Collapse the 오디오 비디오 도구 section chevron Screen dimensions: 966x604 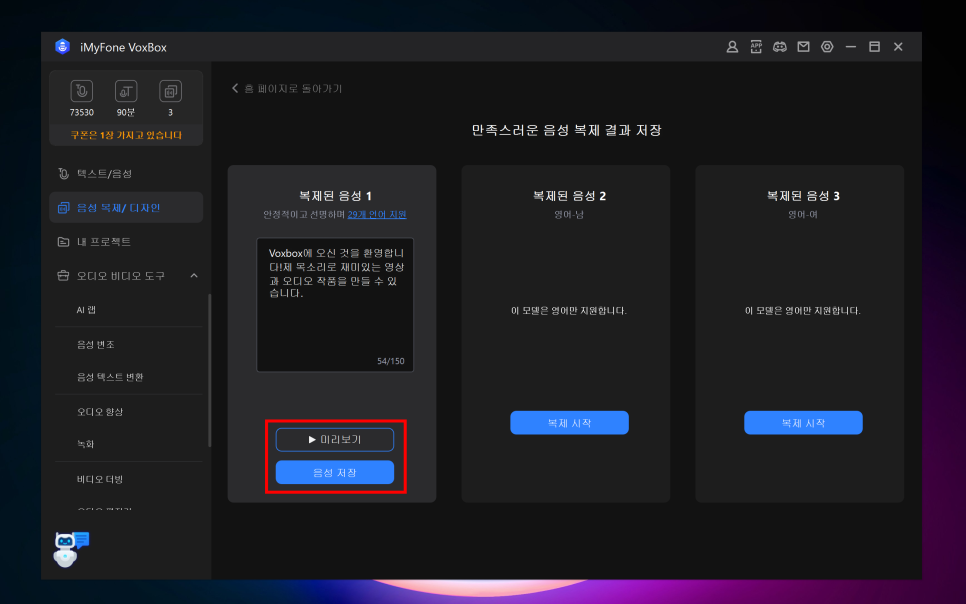coord(194,275)
